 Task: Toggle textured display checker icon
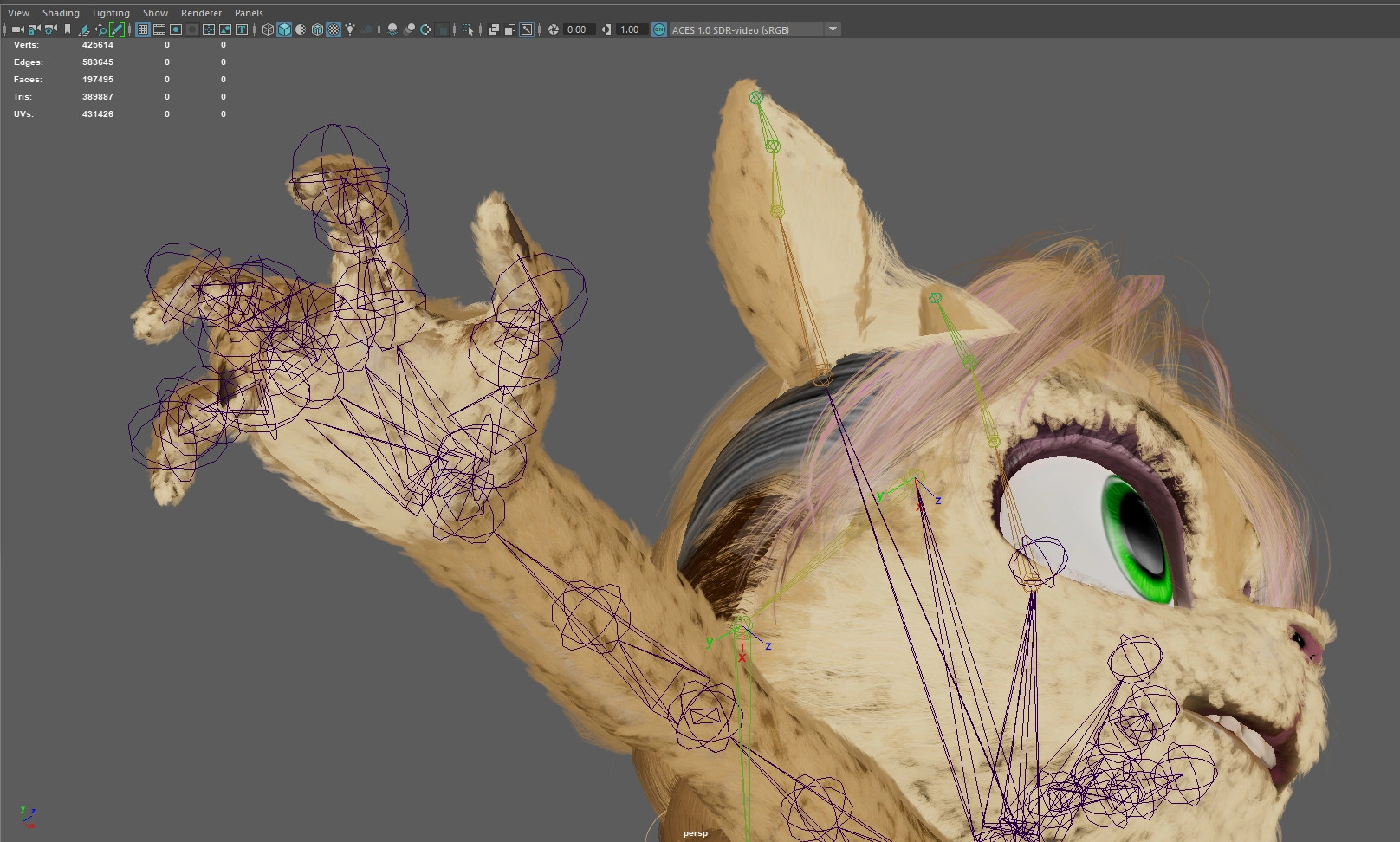tap(334, 29)
